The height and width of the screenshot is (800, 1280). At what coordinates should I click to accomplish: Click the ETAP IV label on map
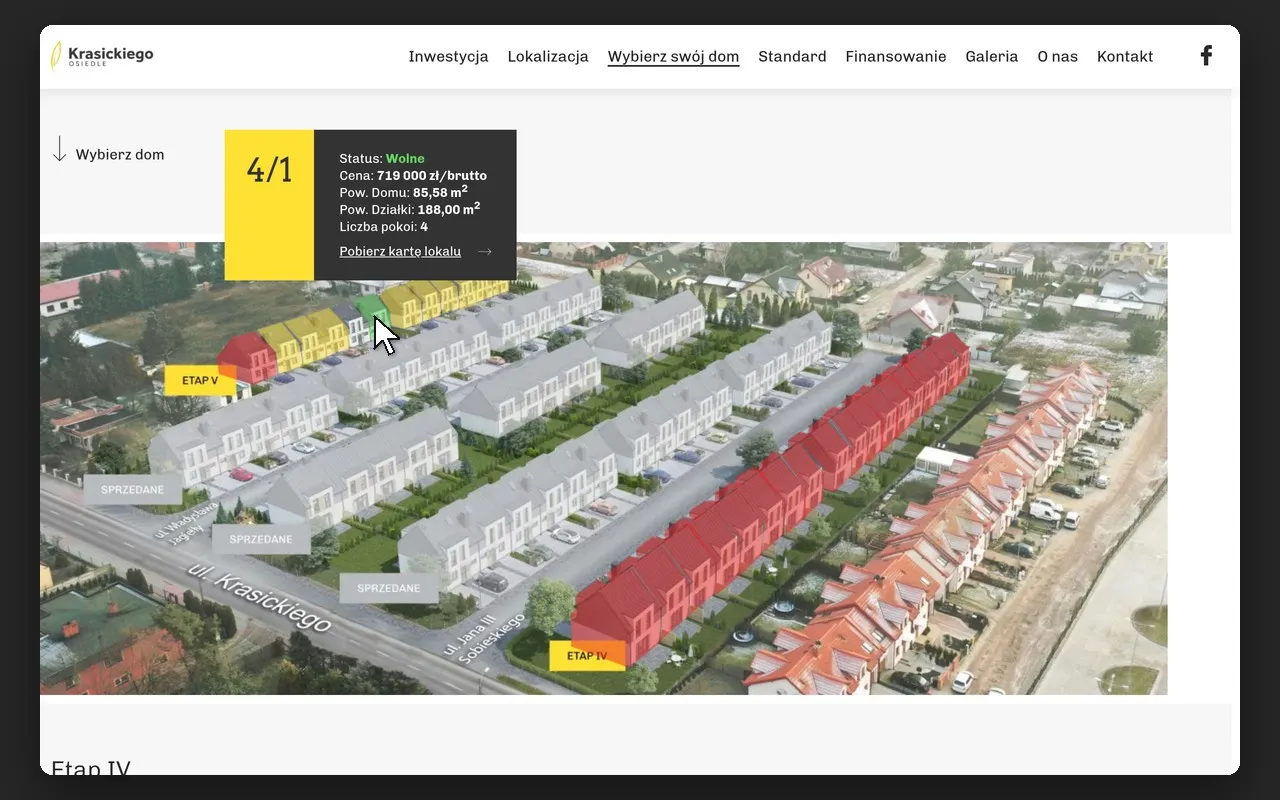587,656
